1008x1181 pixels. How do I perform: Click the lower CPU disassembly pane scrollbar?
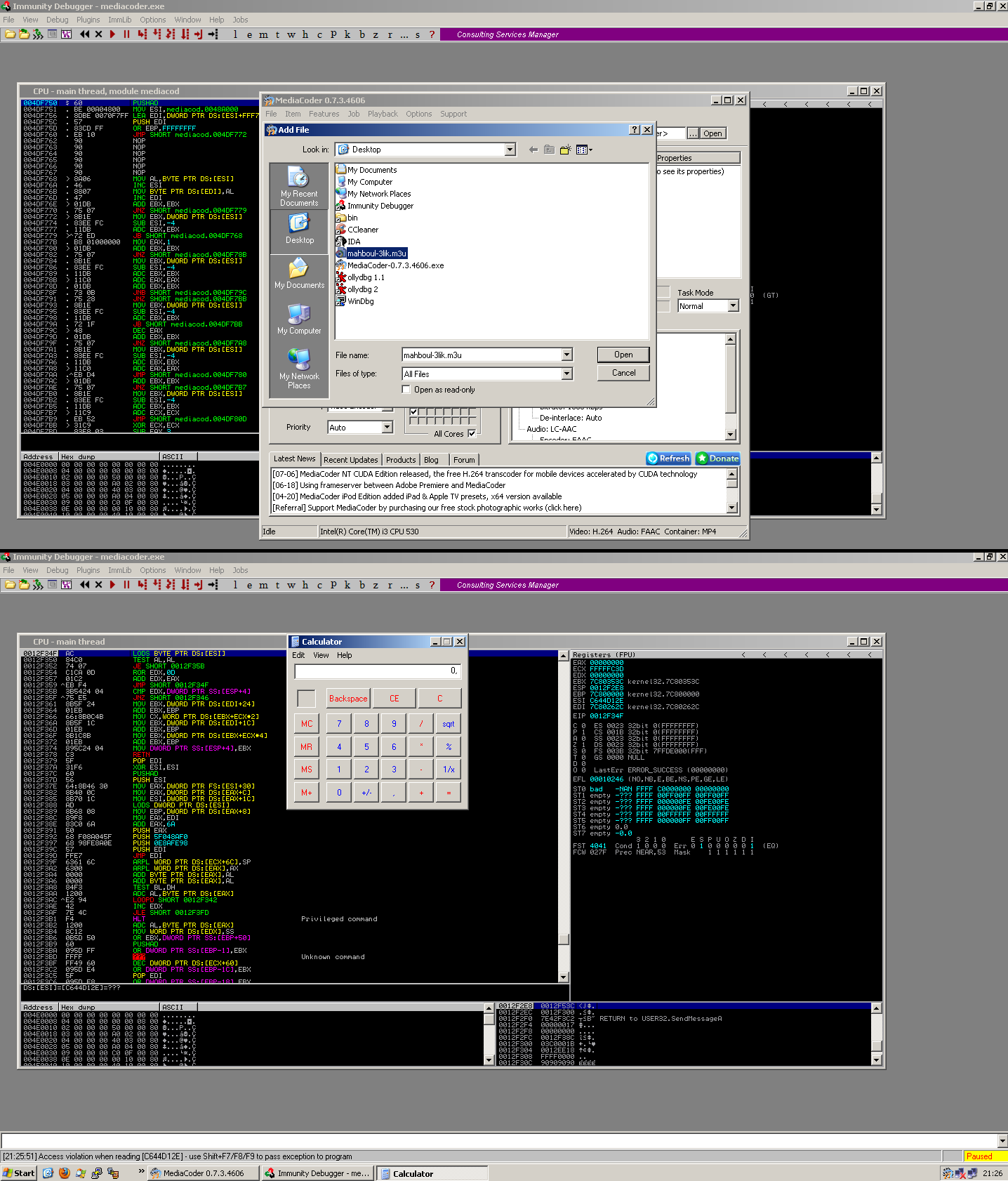563,816
